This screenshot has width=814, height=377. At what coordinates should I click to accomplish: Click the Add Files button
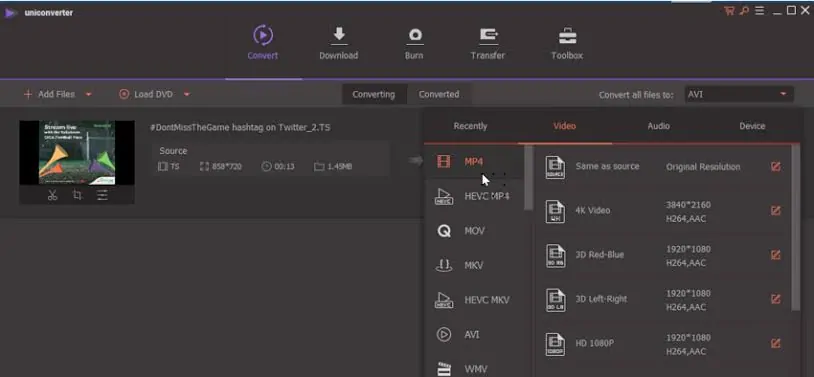tap(49, 95)
